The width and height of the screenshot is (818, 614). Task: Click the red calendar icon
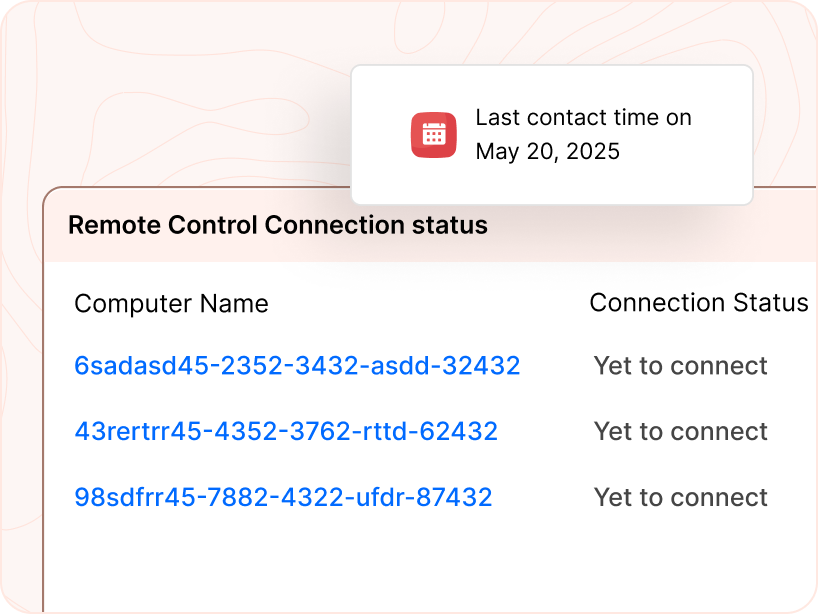tap(434, 135)
